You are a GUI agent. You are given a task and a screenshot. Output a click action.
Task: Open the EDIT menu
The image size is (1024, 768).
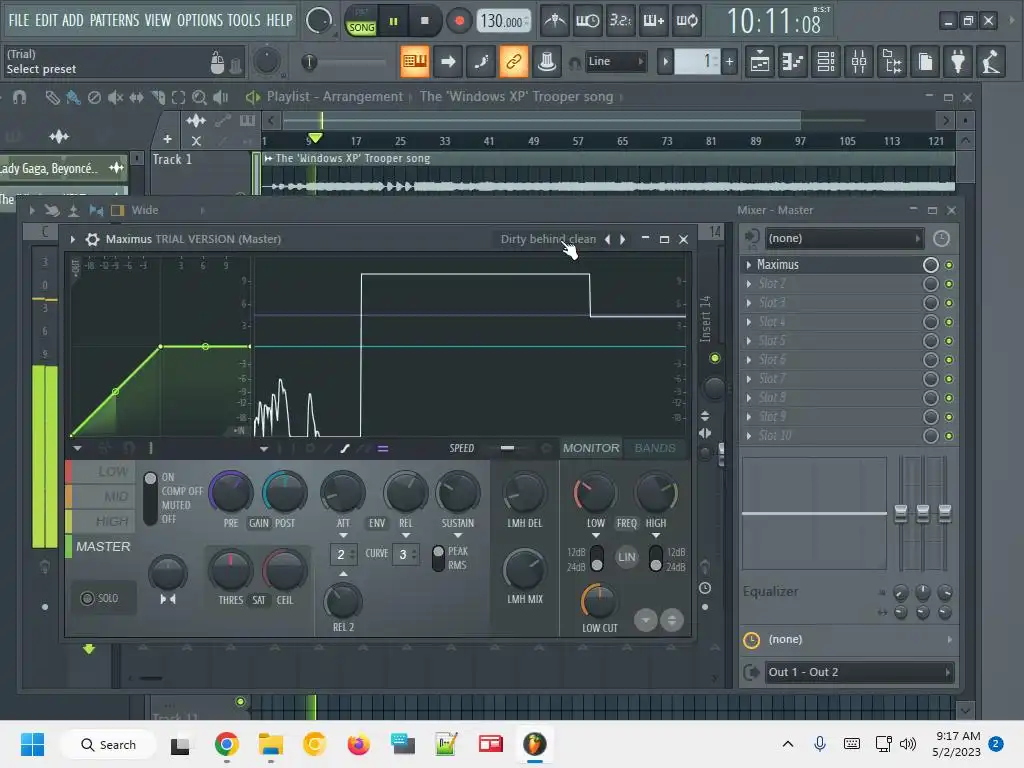(x=46, y=20)
